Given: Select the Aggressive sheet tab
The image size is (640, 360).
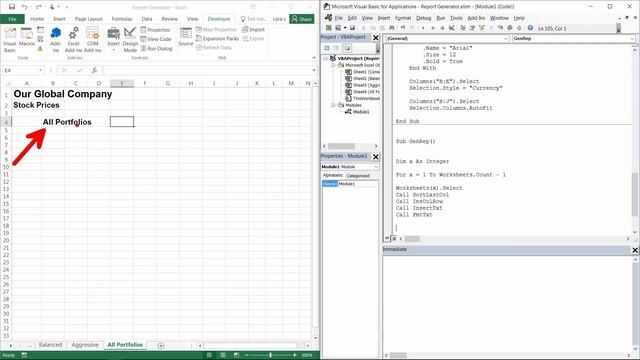Looking at the screenshot, I should [x=85, y=345].
